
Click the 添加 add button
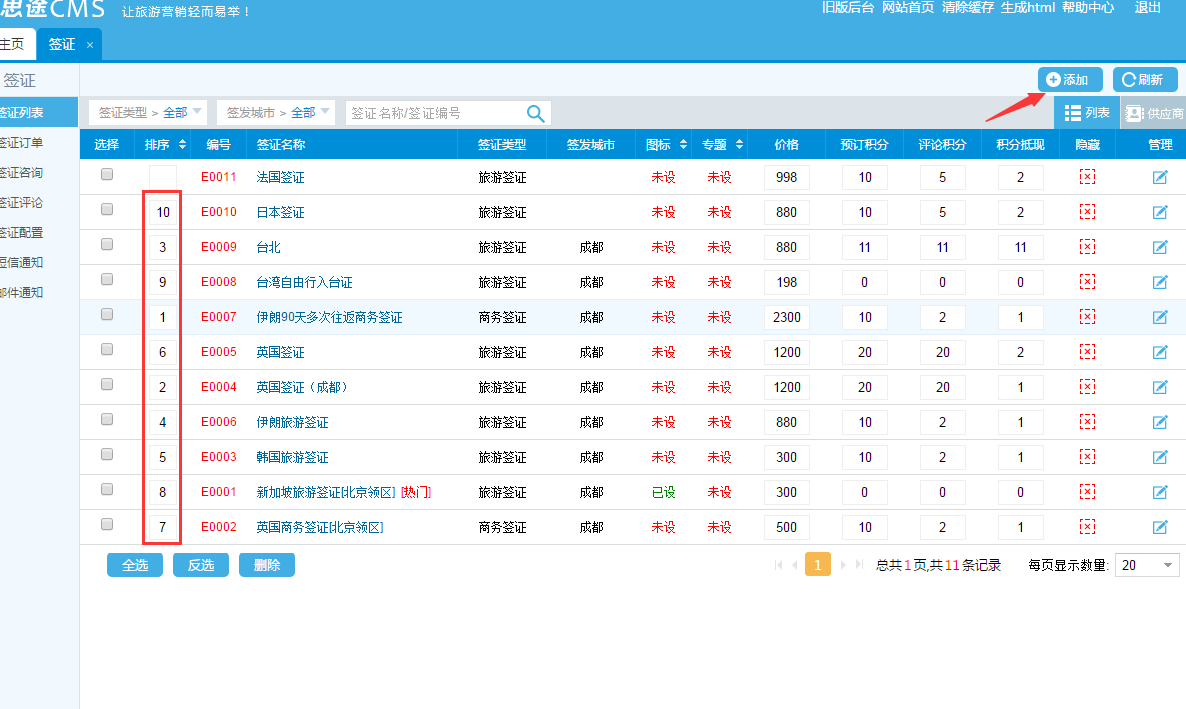click(1069, 80)
